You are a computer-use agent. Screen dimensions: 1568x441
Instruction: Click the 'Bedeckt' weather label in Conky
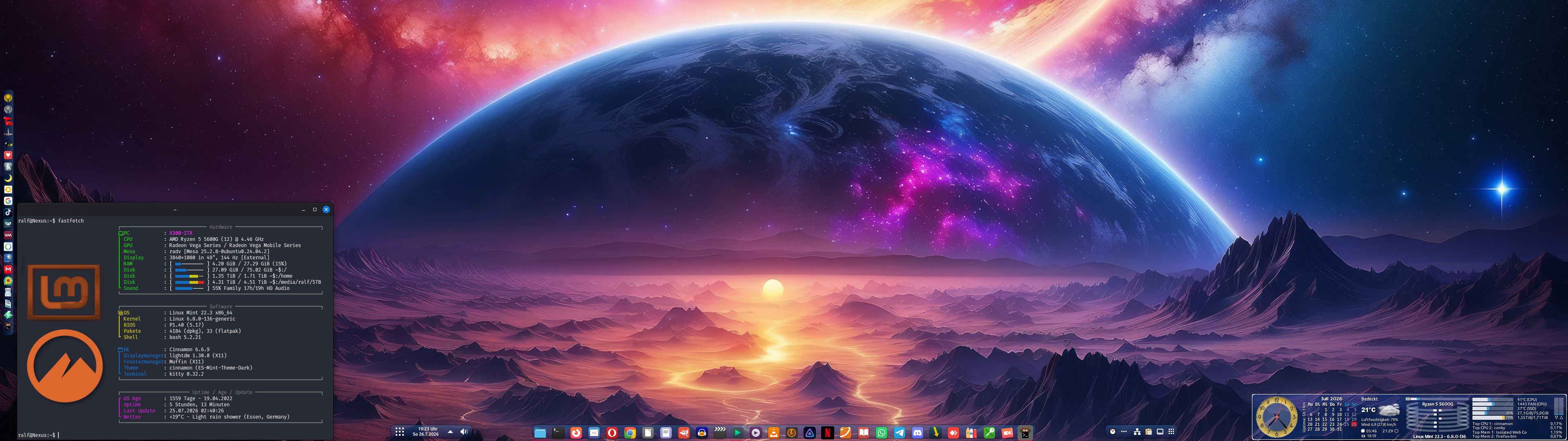point(1370,399)
